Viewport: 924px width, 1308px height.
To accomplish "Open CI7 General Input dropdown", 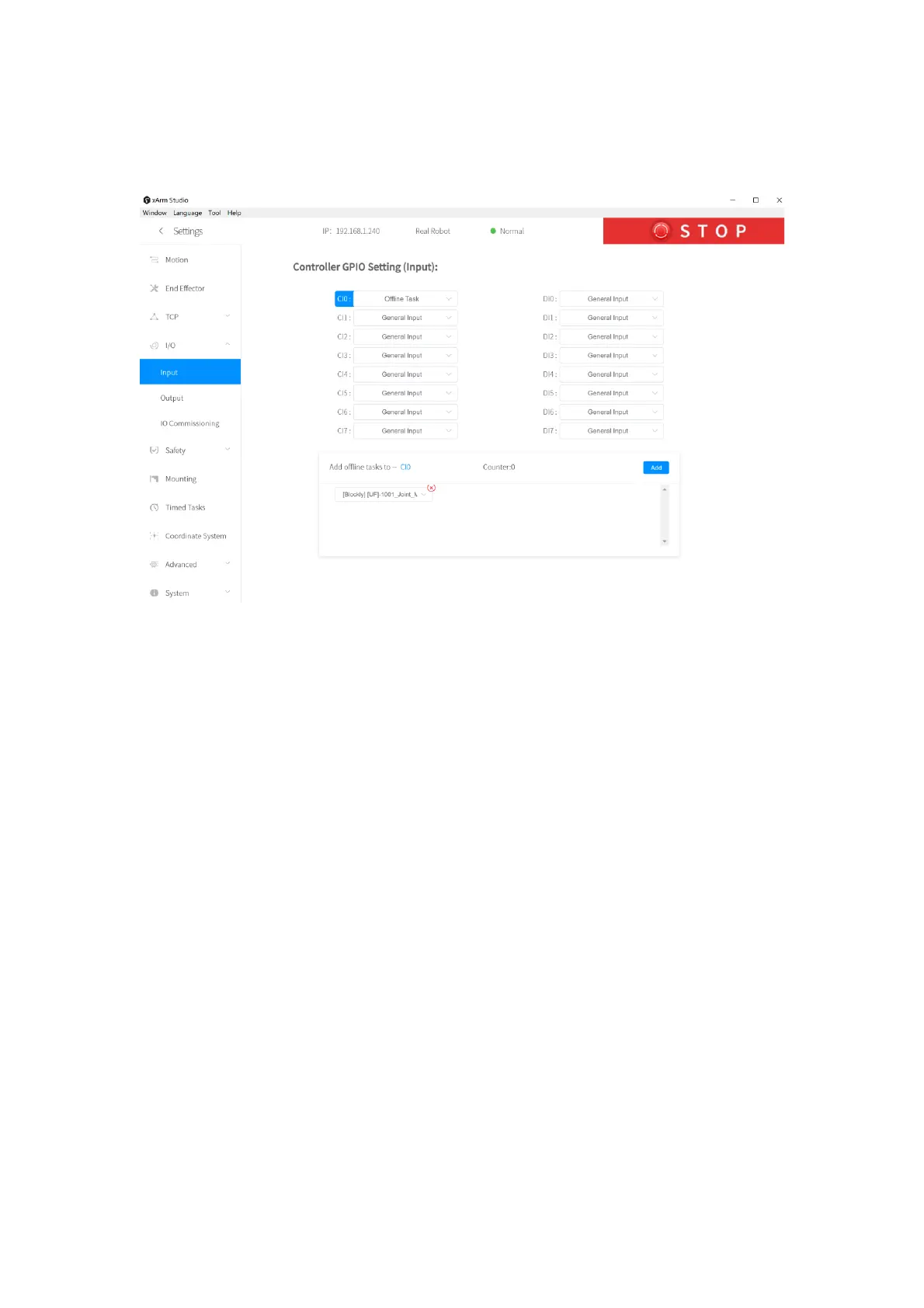I will (x=405, y=431).
